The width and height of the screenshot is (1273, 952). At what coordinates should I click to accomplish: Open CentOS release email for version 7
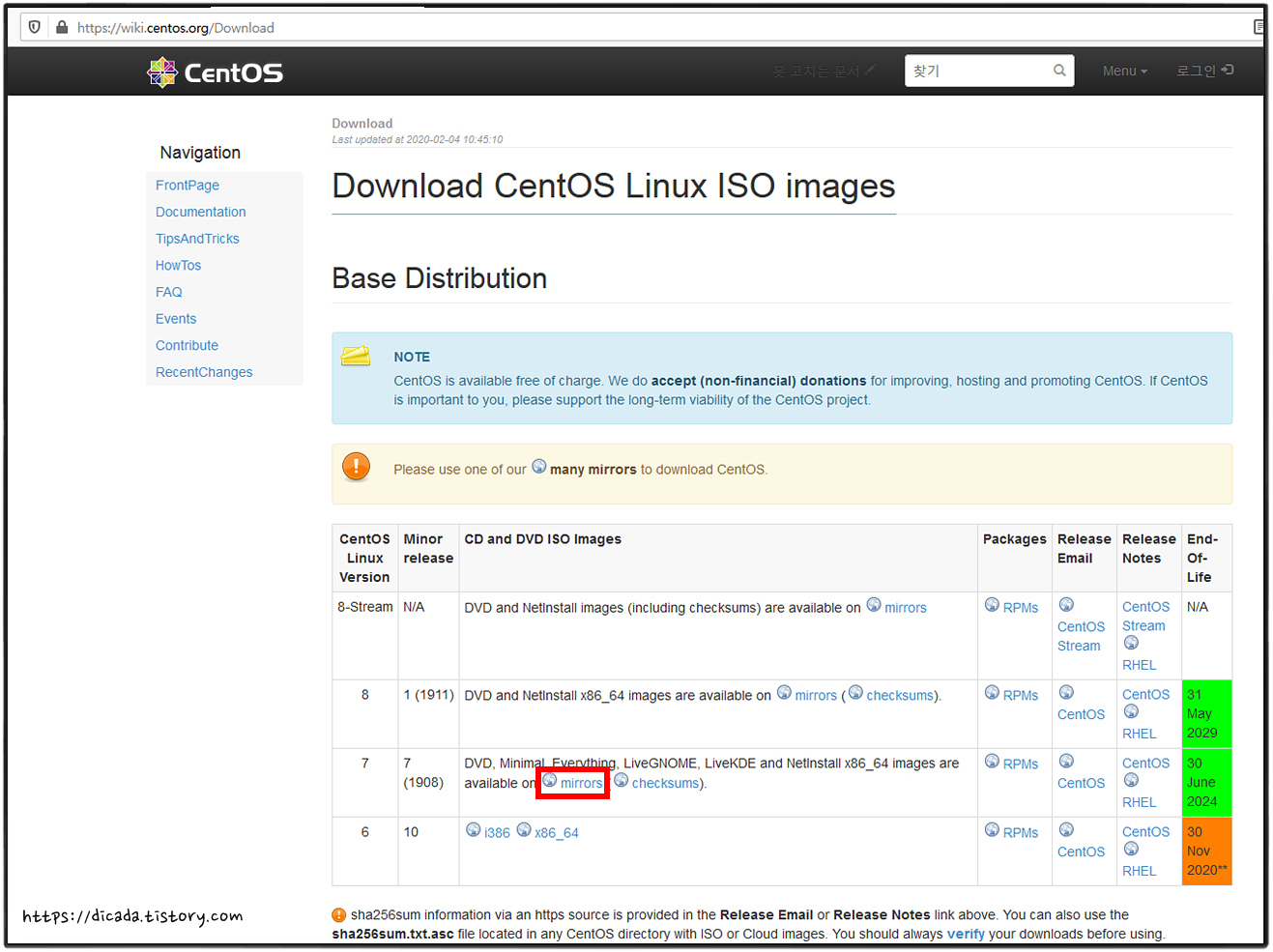tap(1081, 783)
